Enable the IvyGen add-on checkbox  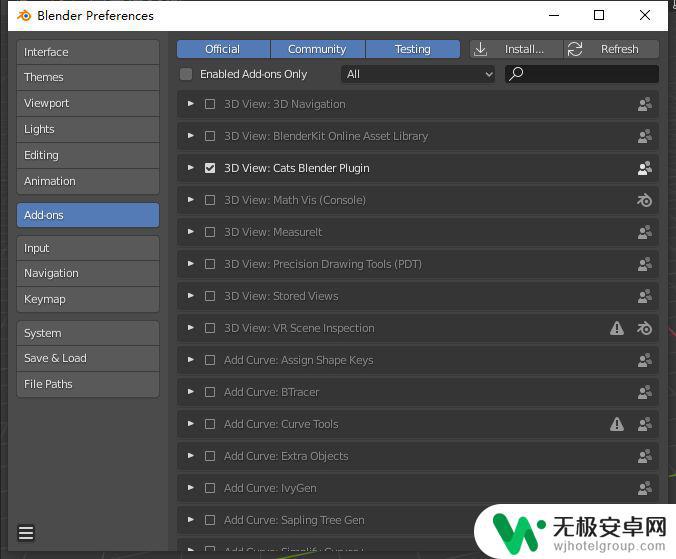tap(210, 488)
